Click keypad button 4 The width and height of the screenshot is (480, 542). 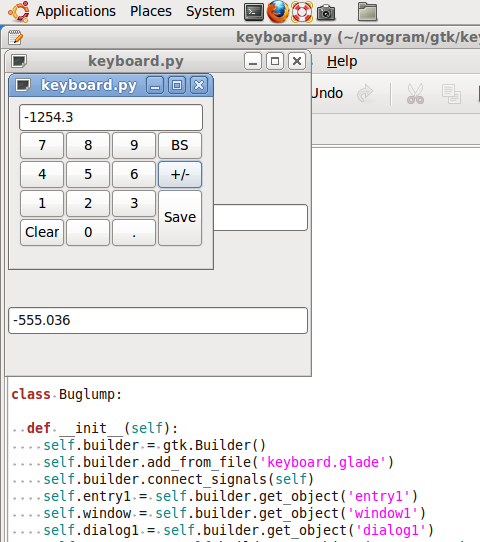click(x=42, y=174)
